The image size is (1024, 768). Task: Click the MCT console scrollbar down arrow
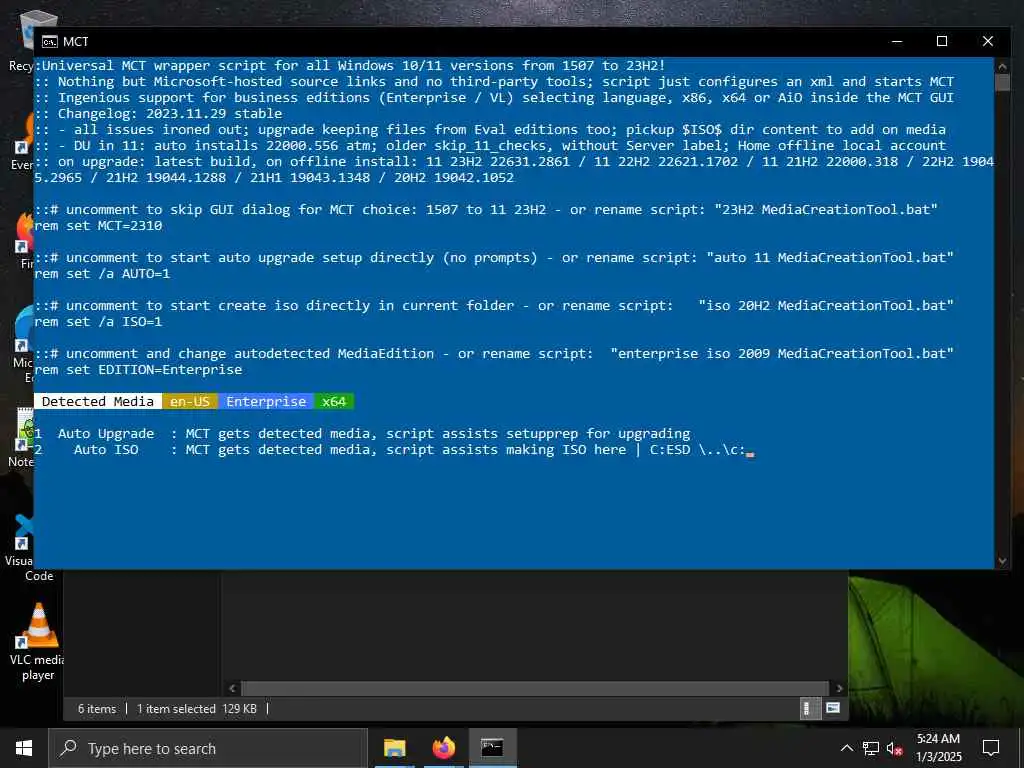[1002, 561]
